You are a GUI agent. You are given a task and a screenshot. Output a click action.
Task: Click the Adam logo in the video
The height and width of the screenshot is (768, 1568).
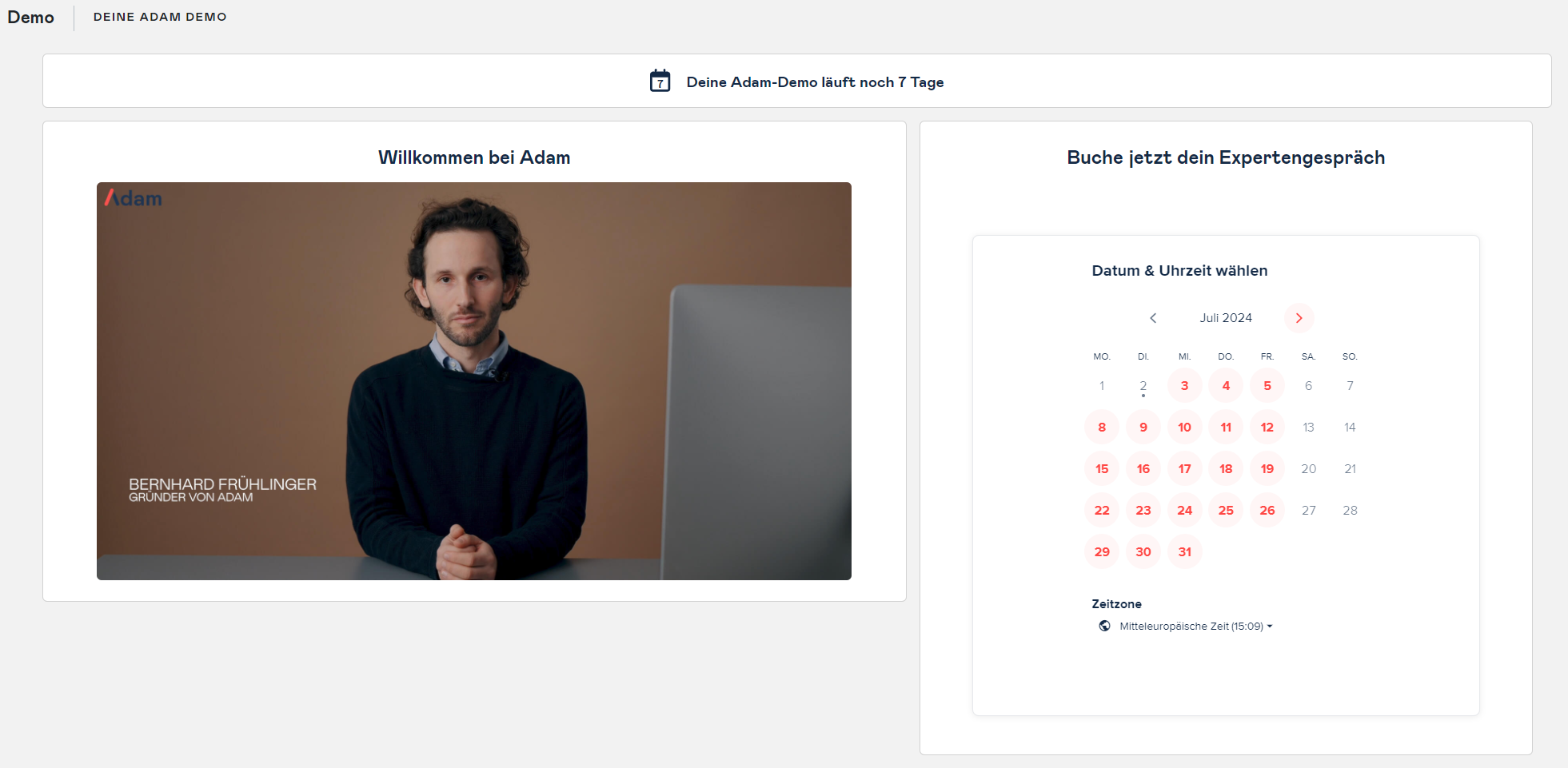(134, 198)
